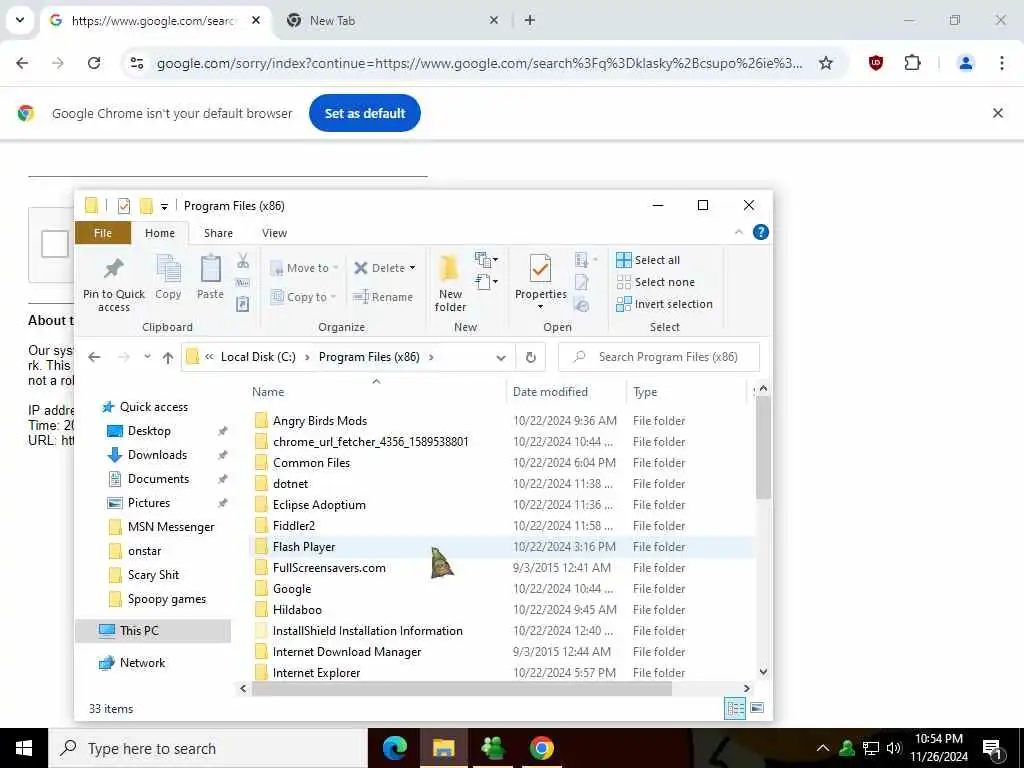Click Invert selection in ribbon
The width and height of the screenshot is (1024, 768).
click(664, 304)
